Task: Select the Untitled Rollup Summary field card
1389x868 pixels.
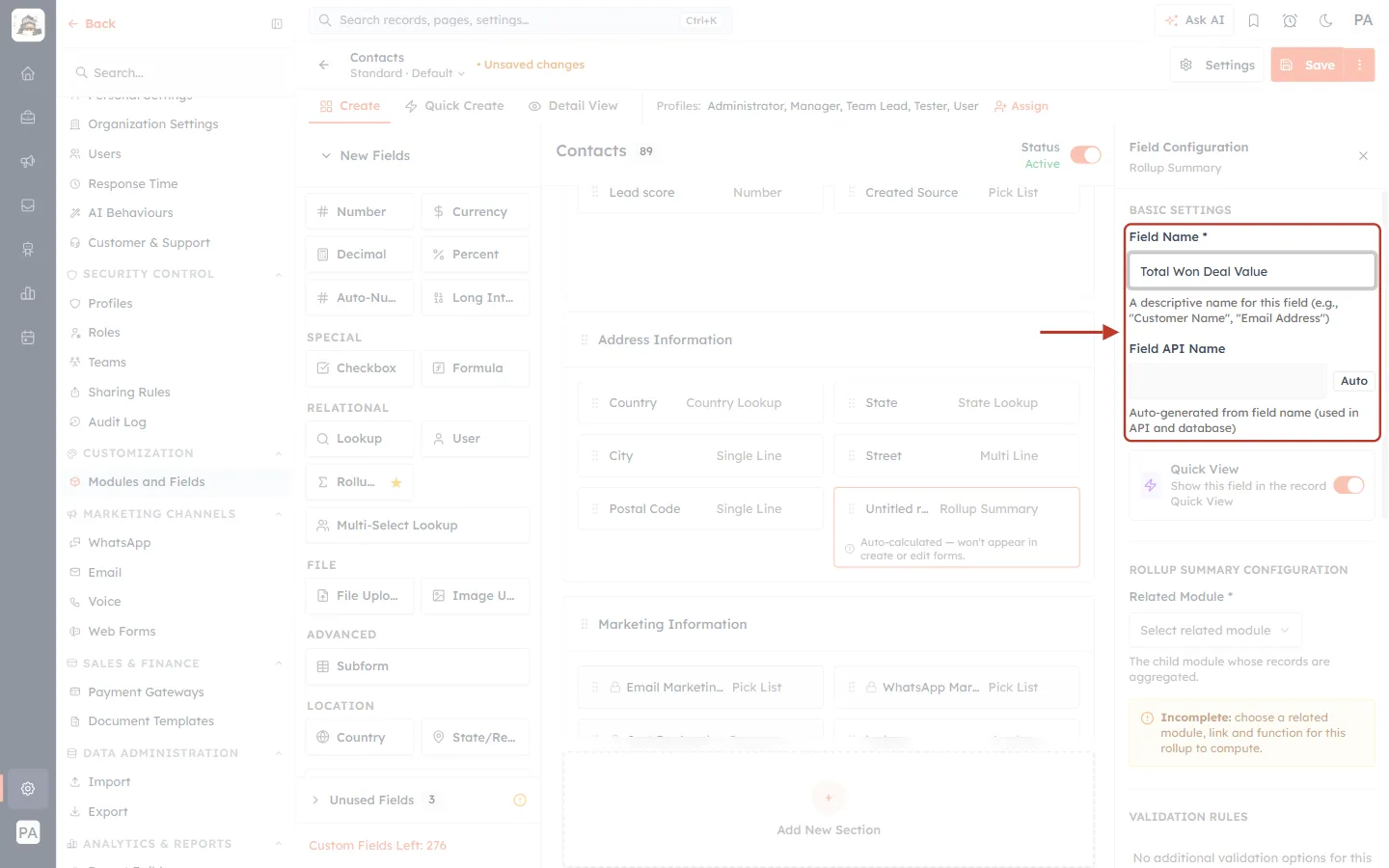Action: (x=957, y=527)
